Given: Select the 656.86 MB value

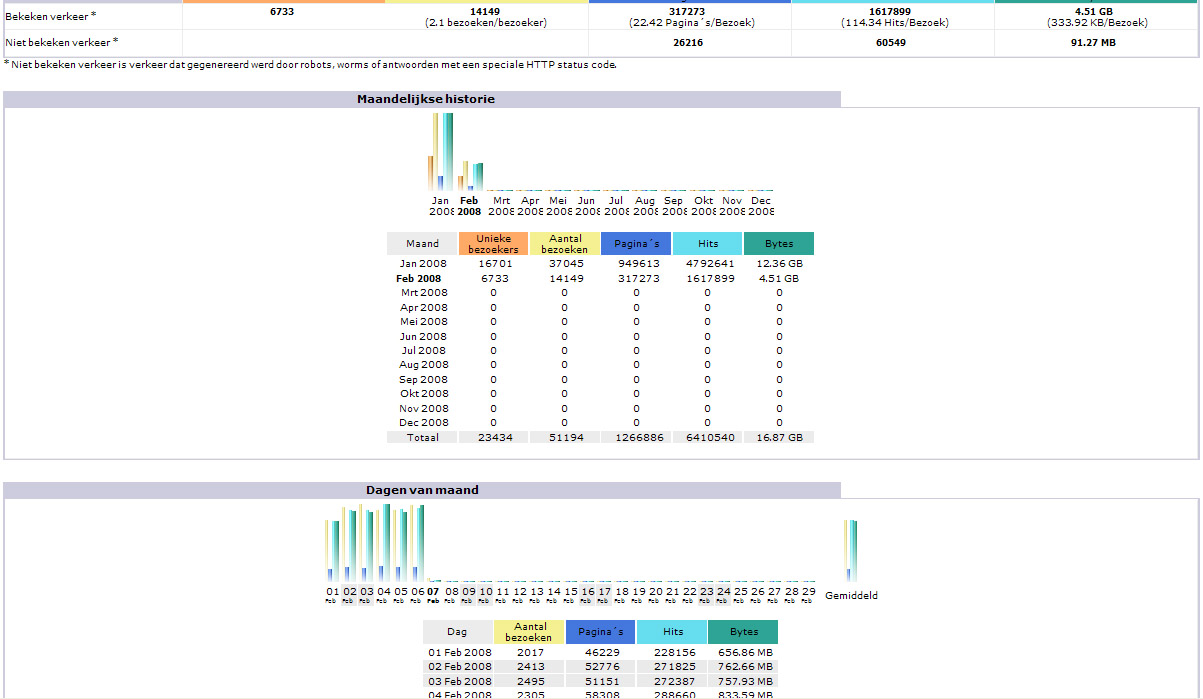Looking at the screenshot, I should (x=746, y=652).
